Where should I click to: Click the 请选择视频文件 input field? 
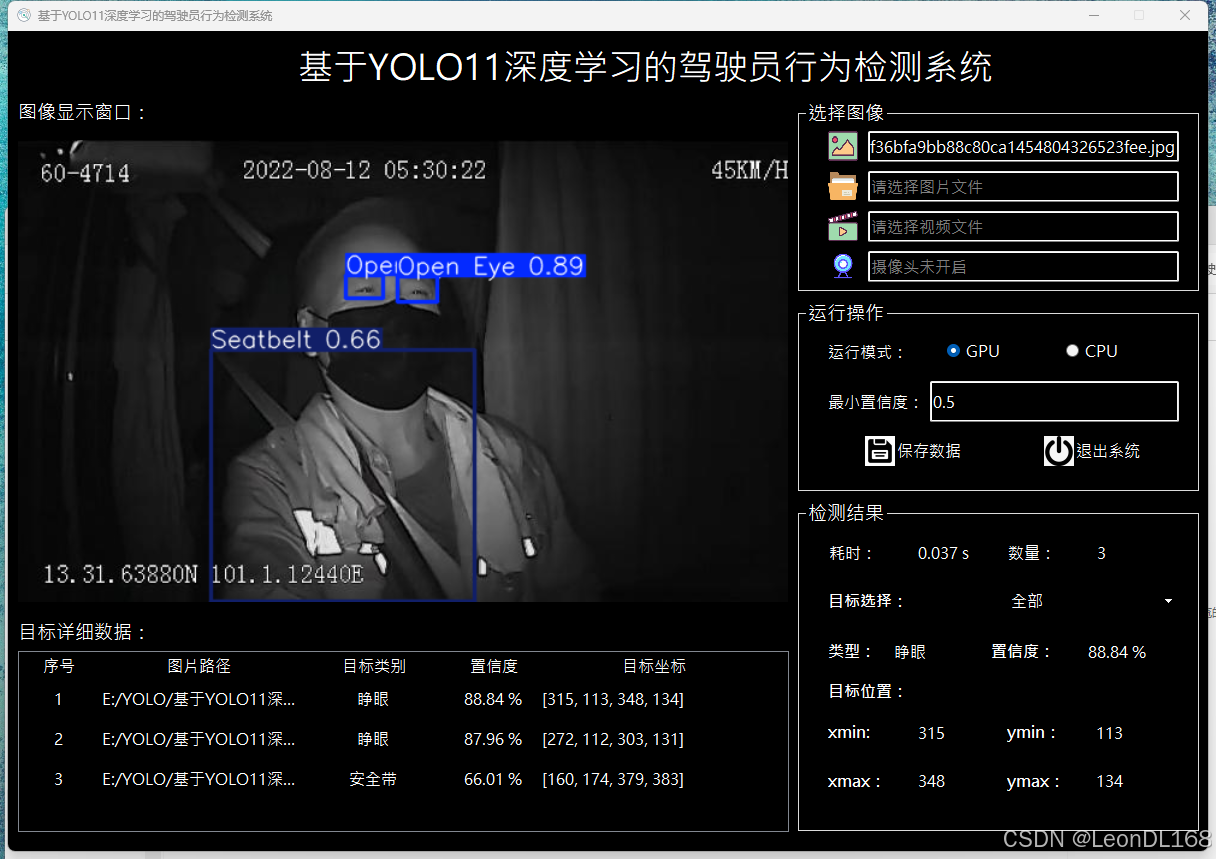click(x=1023, y=226)
